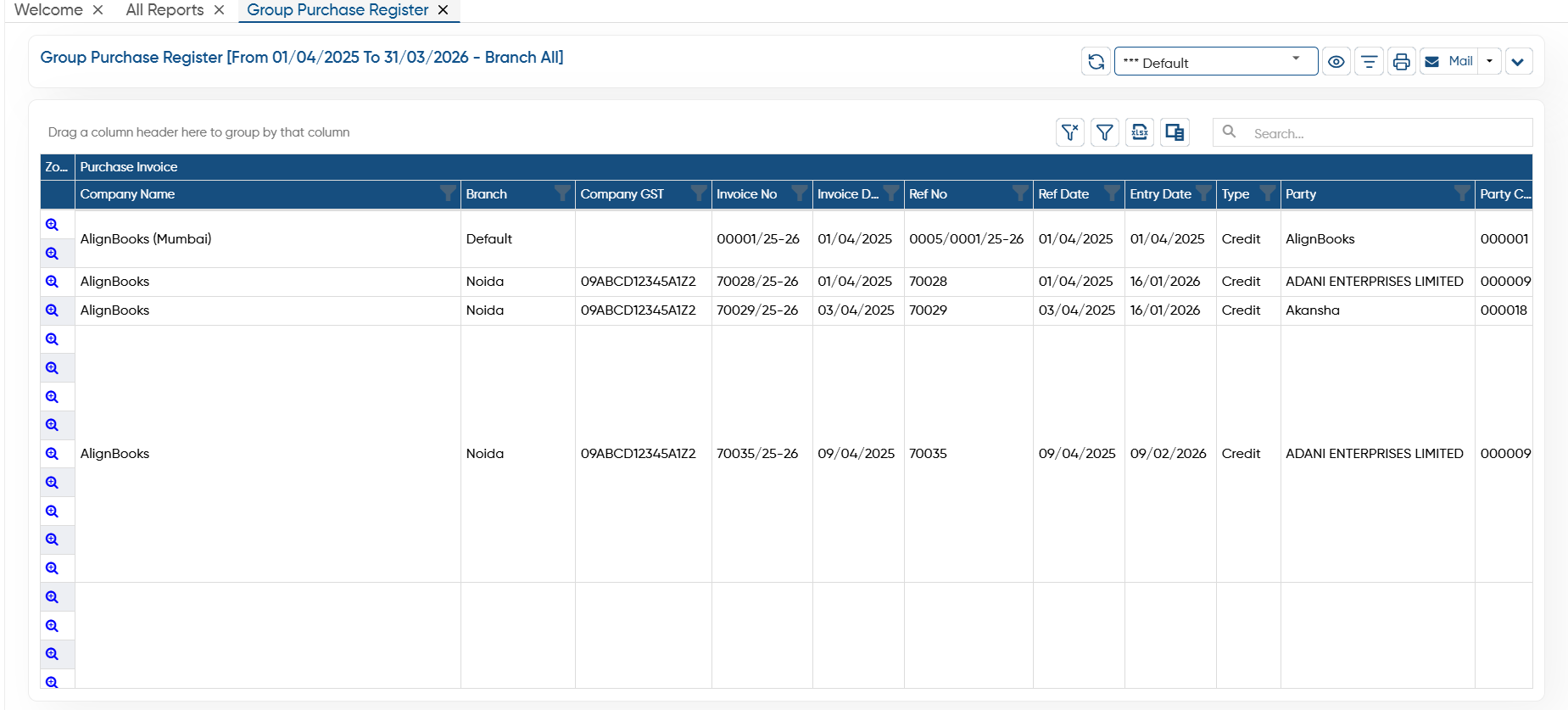Open the Mail dropdown arrow

tap(1490, 62)
